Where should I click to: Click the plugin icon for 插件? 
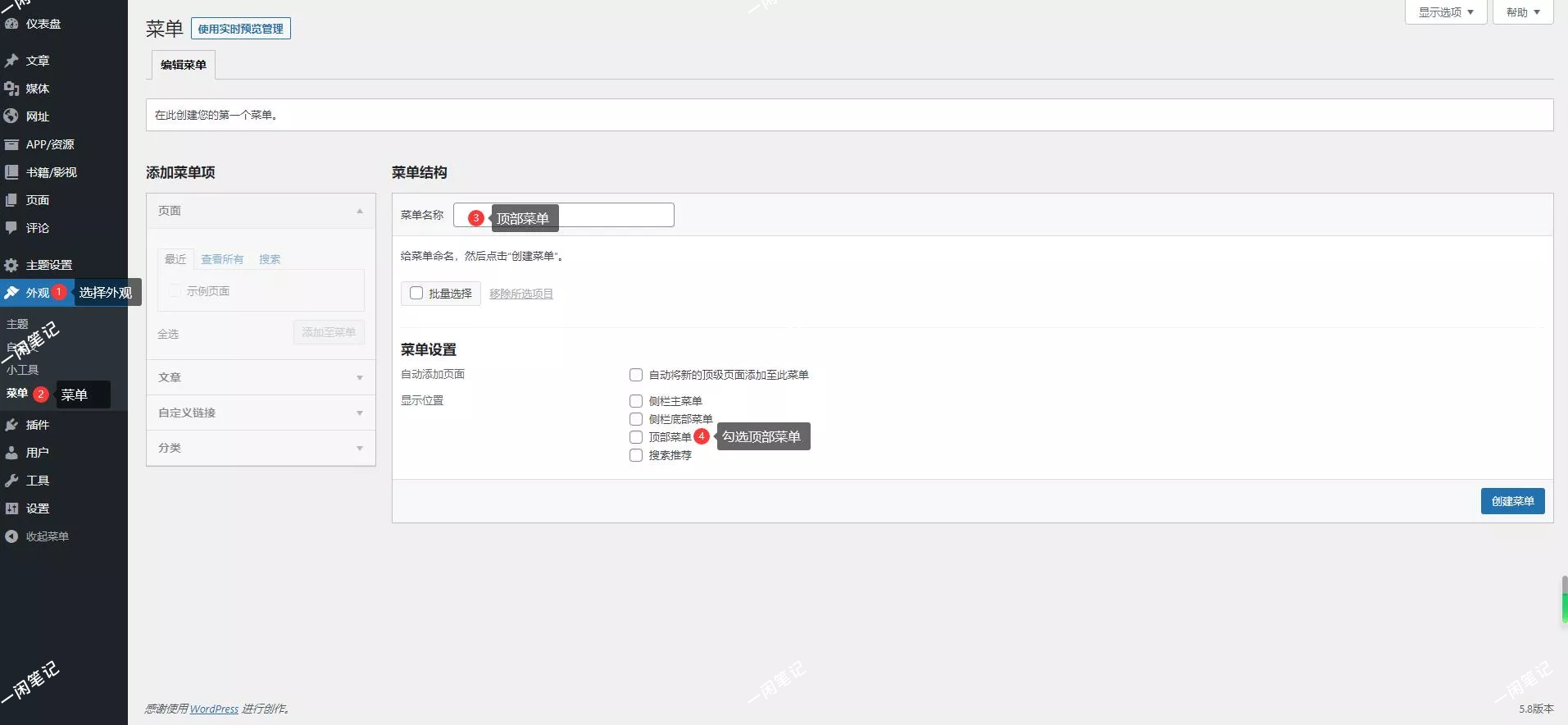[11, 425]
